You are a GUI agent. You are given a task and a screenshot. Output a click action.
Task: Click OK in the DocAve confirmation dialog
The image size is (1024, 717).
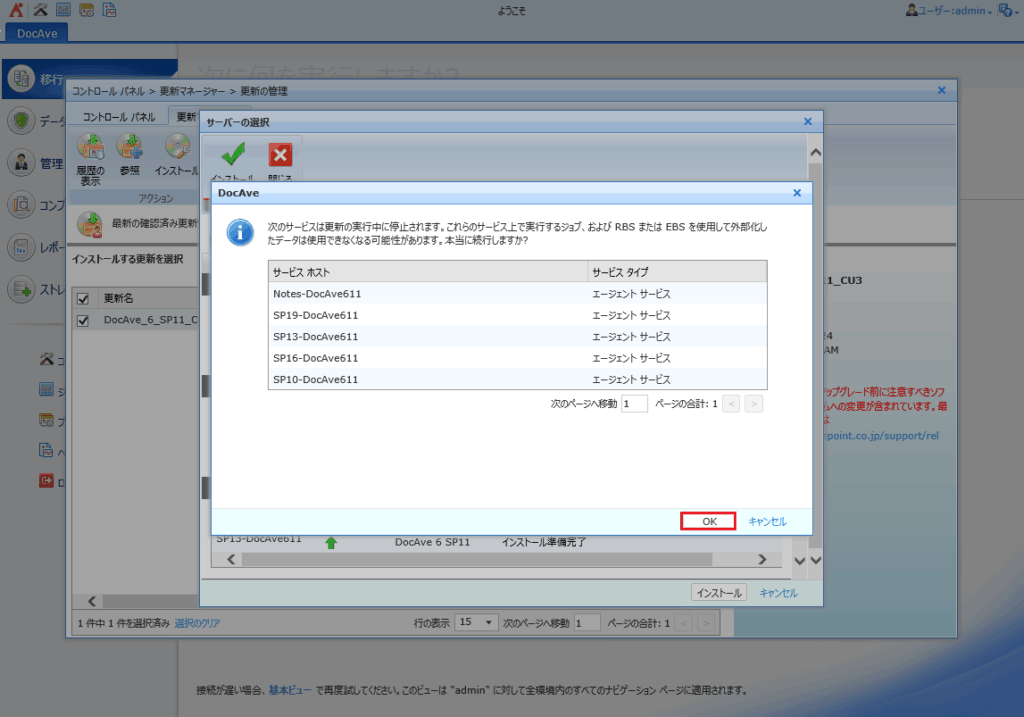(x=709, y=521)
